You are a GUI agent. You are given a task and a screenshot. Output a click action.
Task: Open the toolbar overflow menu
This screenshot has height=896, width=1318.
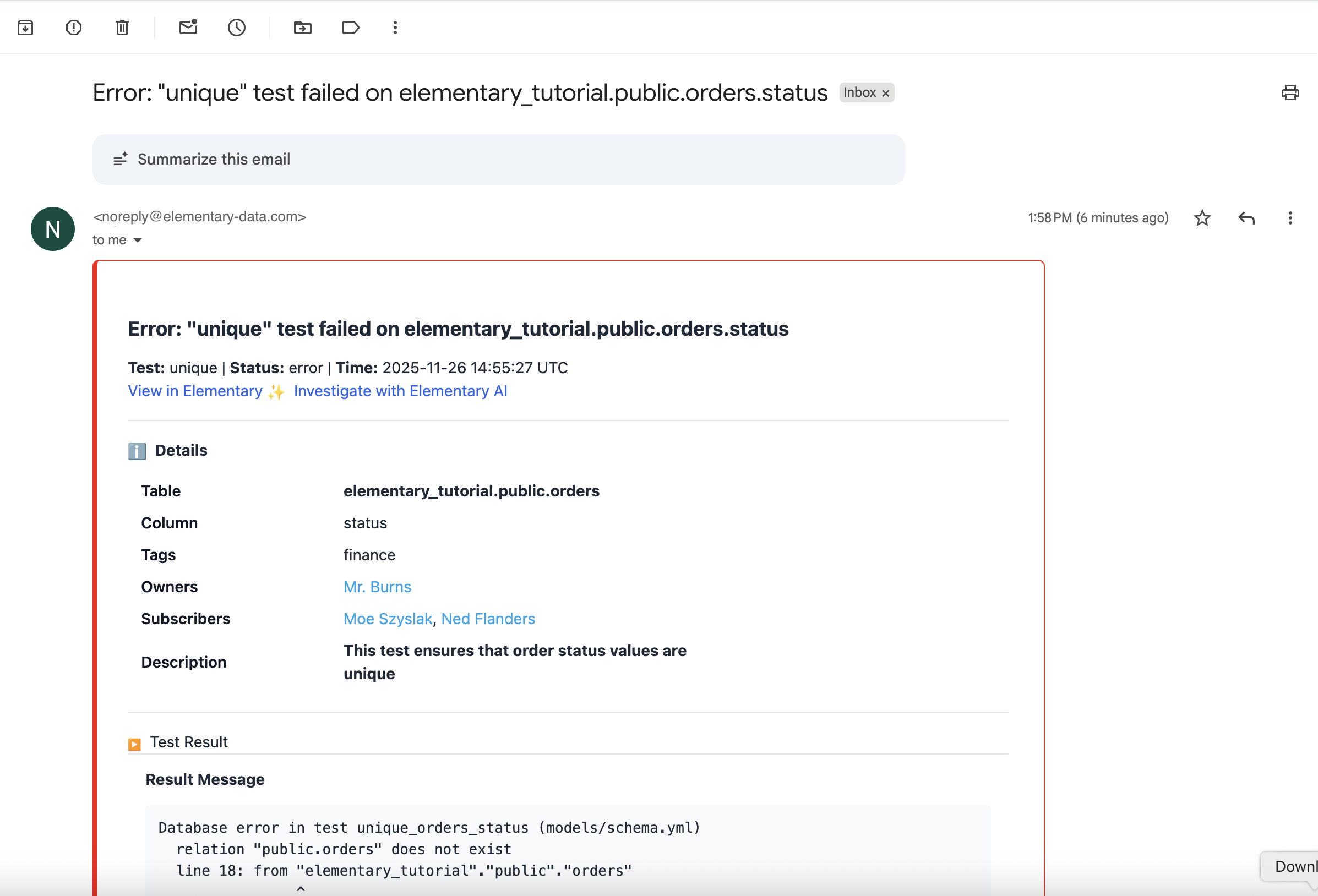coord(395,27)
